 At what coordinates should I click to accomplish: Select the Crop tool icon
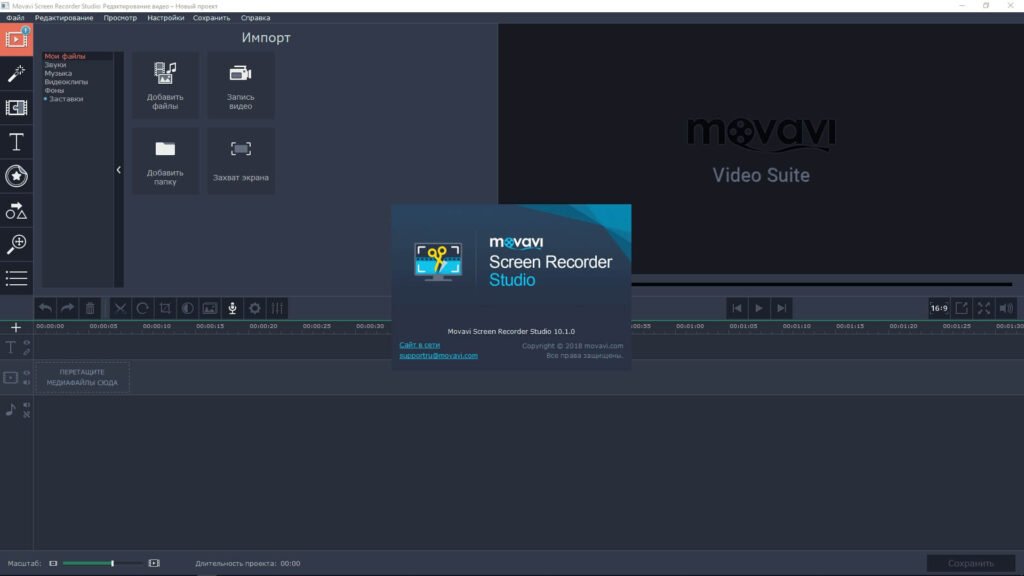[165, 308]
